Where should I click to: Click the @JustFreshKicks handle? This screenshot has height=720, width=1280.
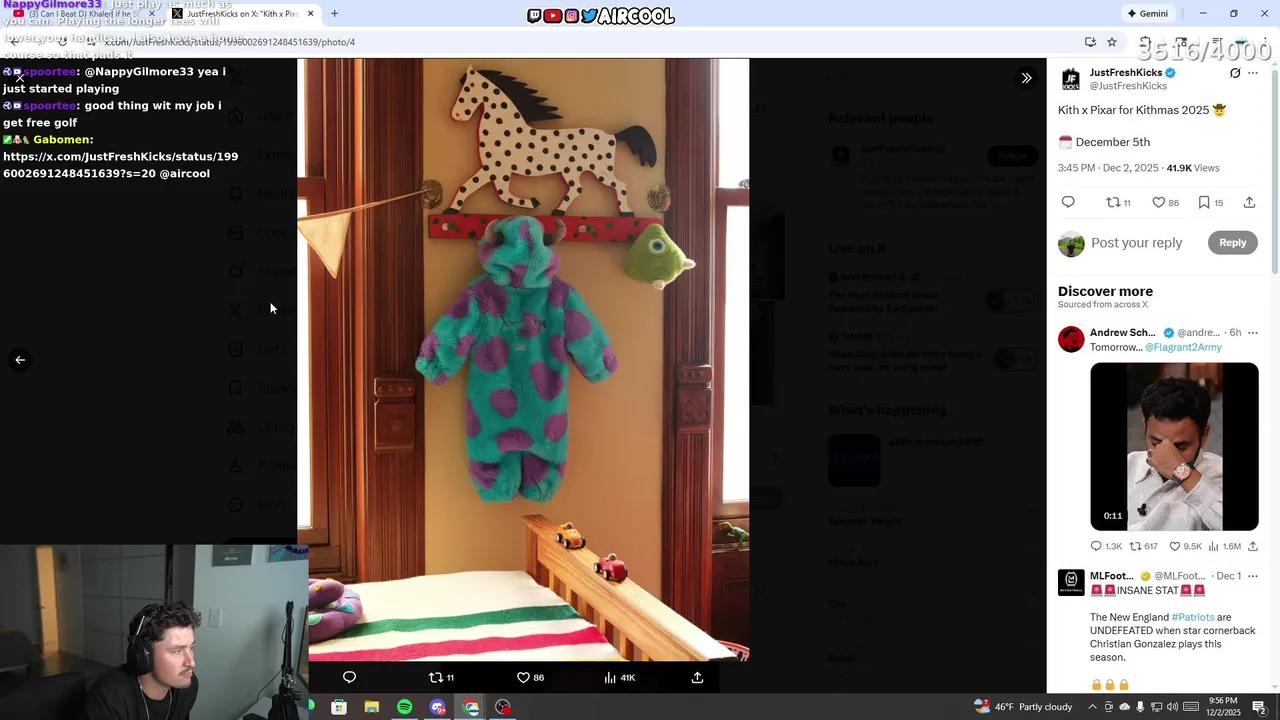(x=1128, y=86)
